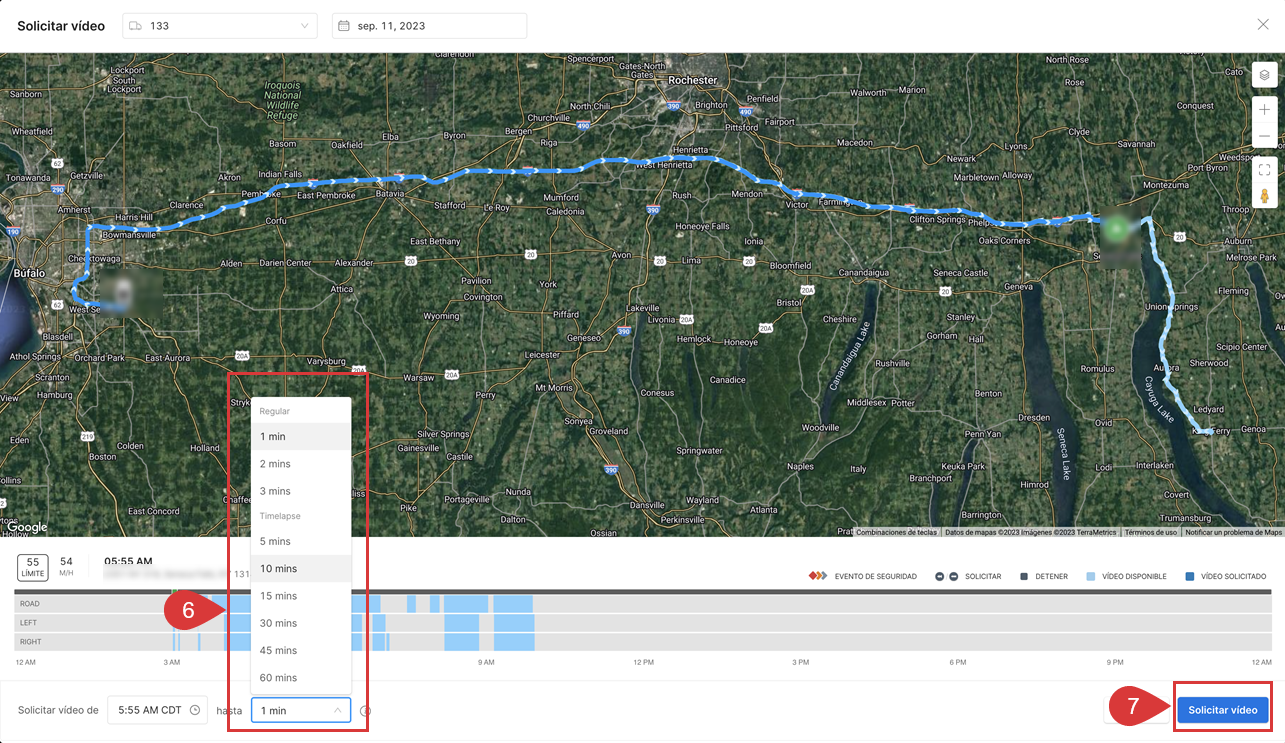Toggle fullscreen map view
This screenshot has height=743, width=1285.
click(1264, 169)
